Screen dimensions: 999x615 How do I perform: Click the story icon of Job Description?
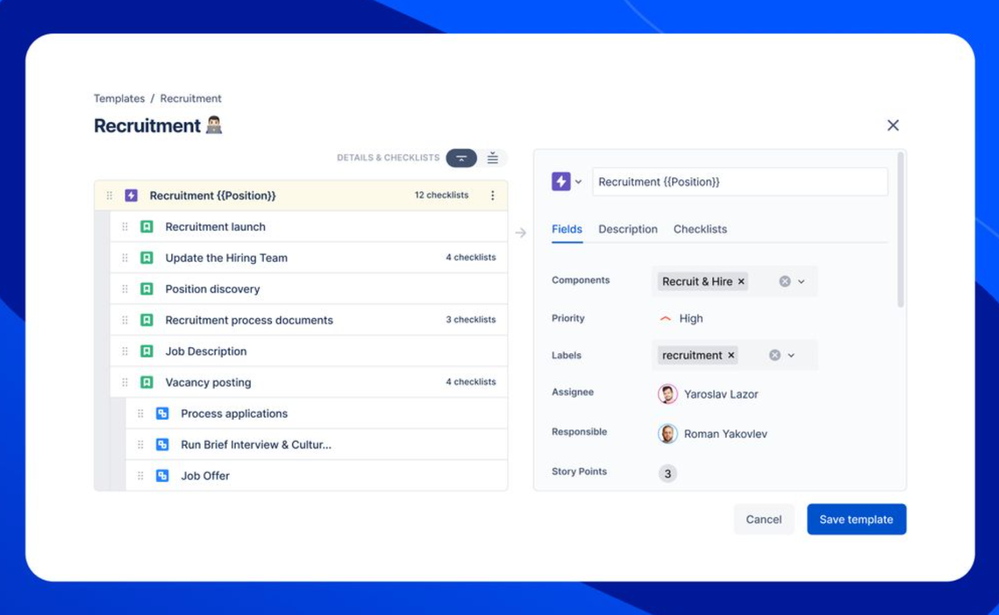tap(147, 351)
